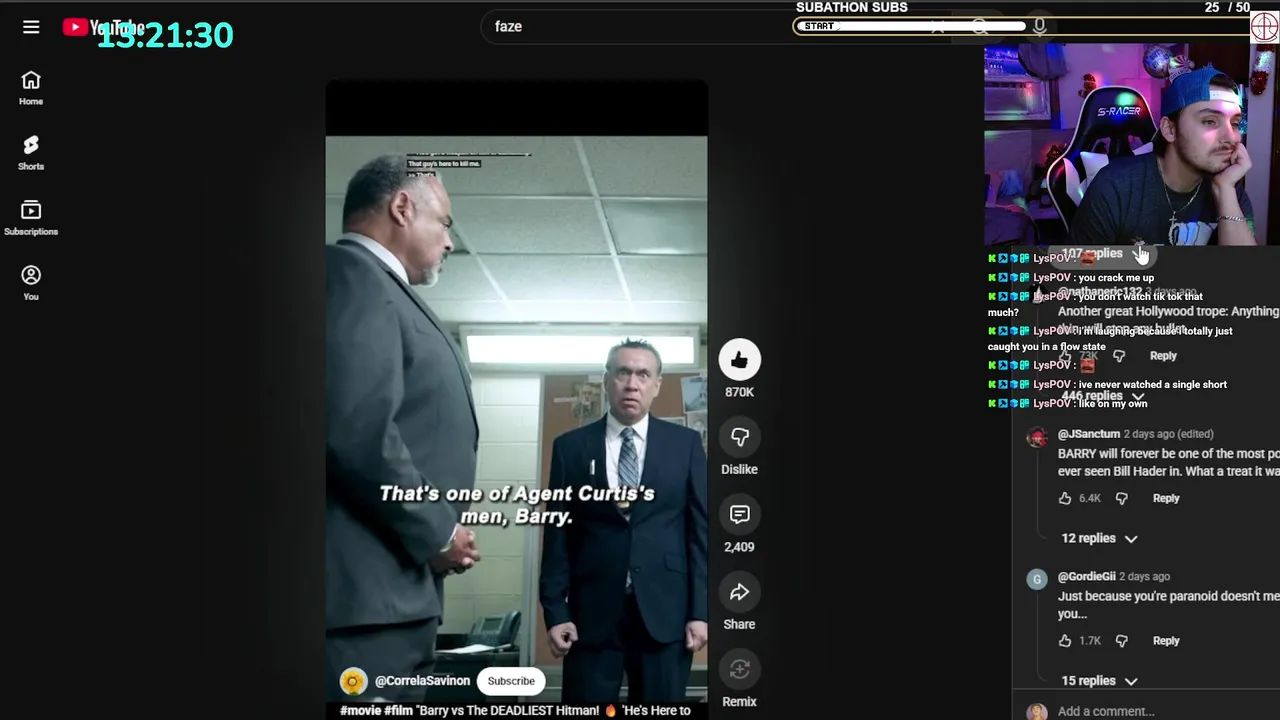Reply to the Hollywood trope comment

point(1163,356)
